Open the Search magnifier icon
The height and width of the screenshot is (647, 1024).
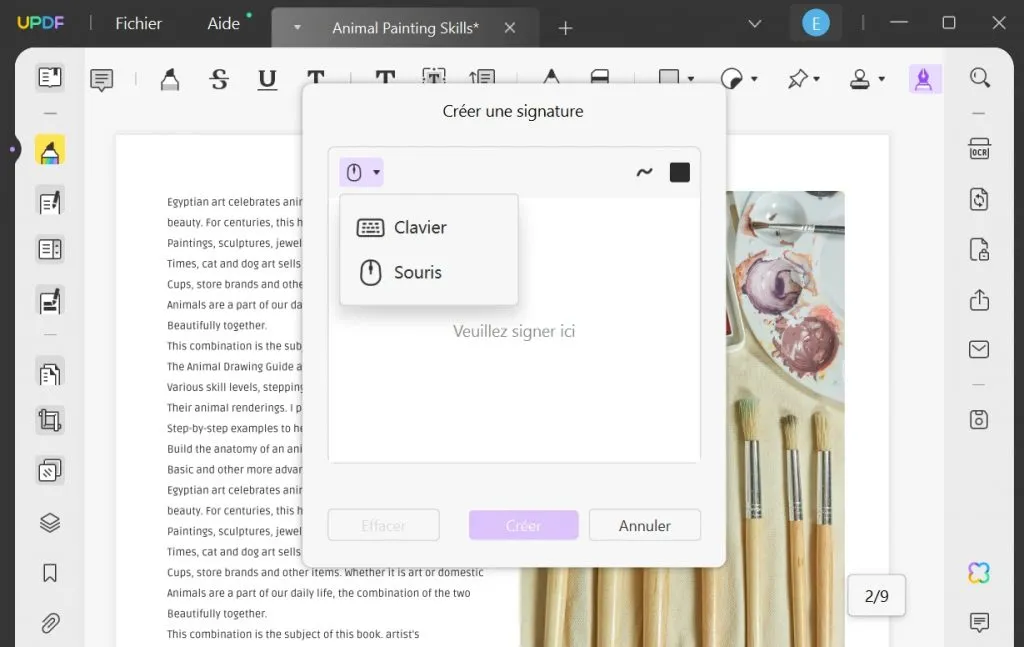click(x=979, y=78)
